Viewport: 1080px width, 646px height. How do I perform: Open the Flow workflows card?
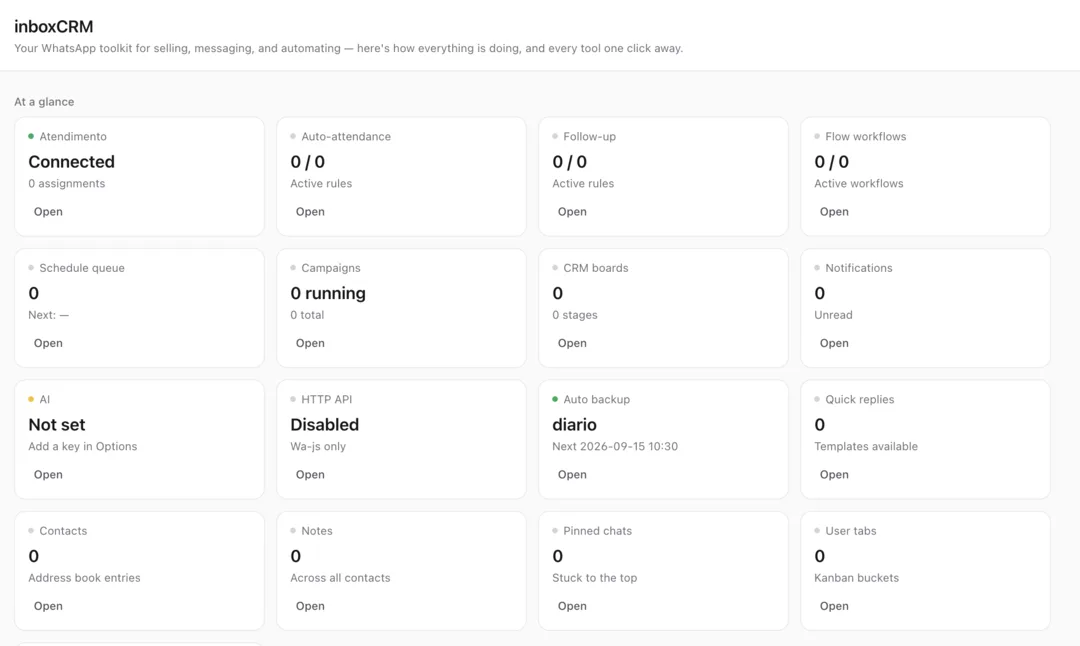834,211
